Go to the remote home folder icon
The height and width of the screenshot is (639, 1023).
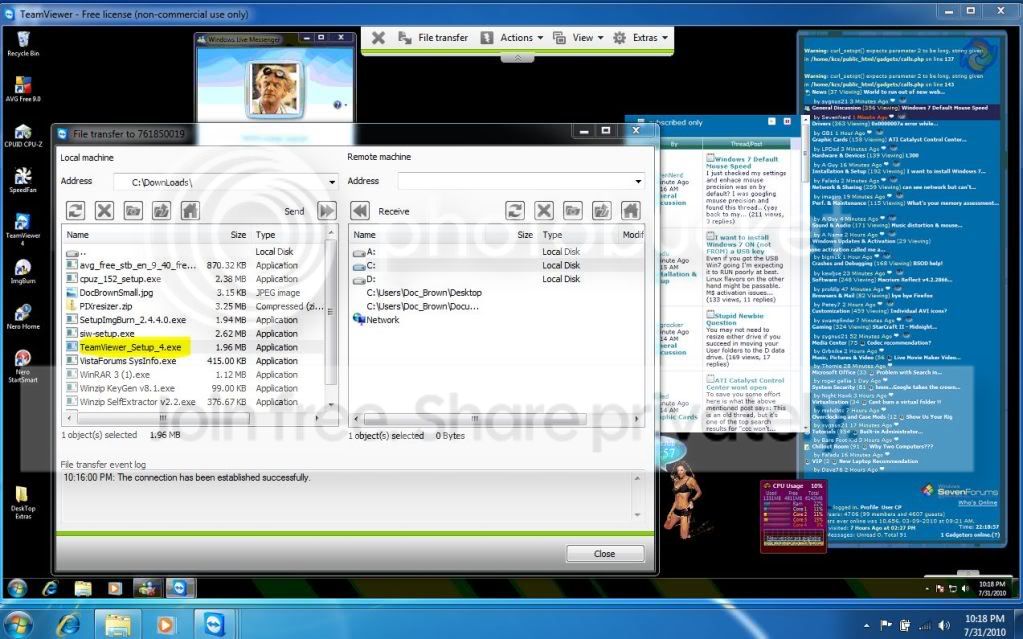630,210
